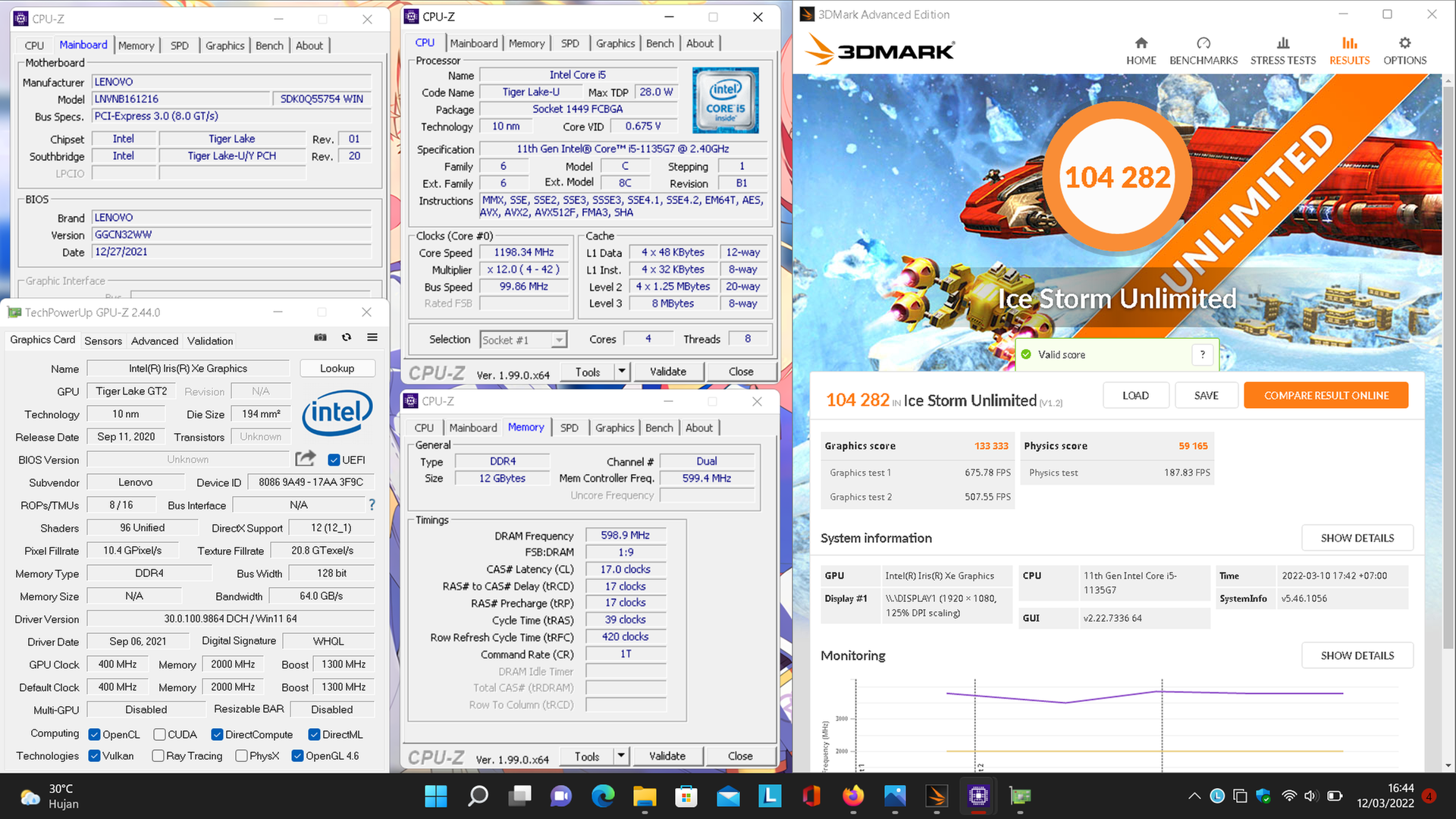Launch Microsoft Edge from taskbar

[x=603, y=796]
